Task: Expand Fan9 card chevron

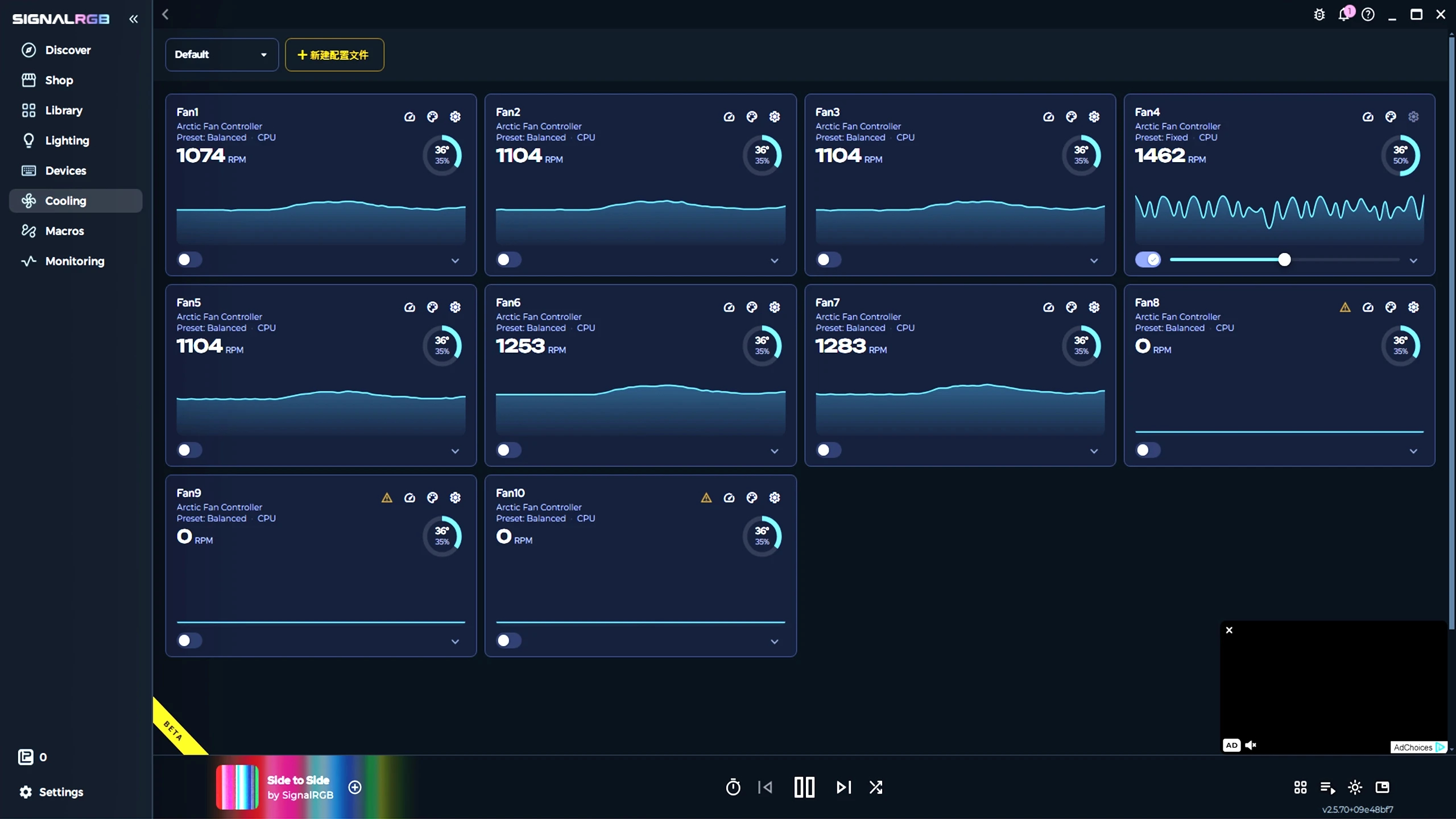Action: pos(455,642)
